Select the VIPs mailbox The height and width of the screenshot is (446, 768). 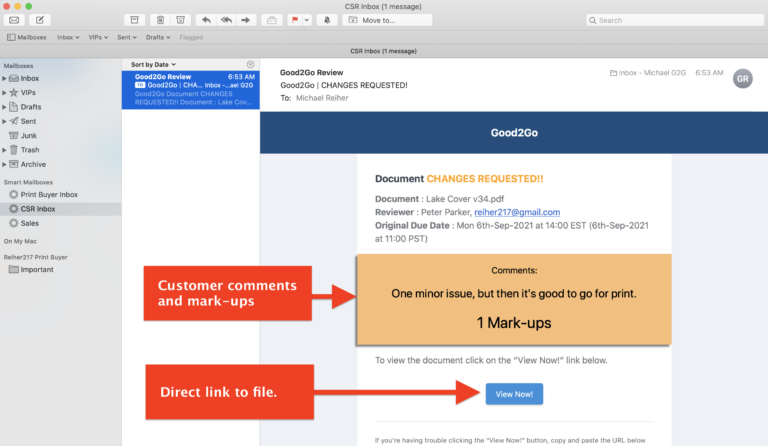click(x=28, y=93)
